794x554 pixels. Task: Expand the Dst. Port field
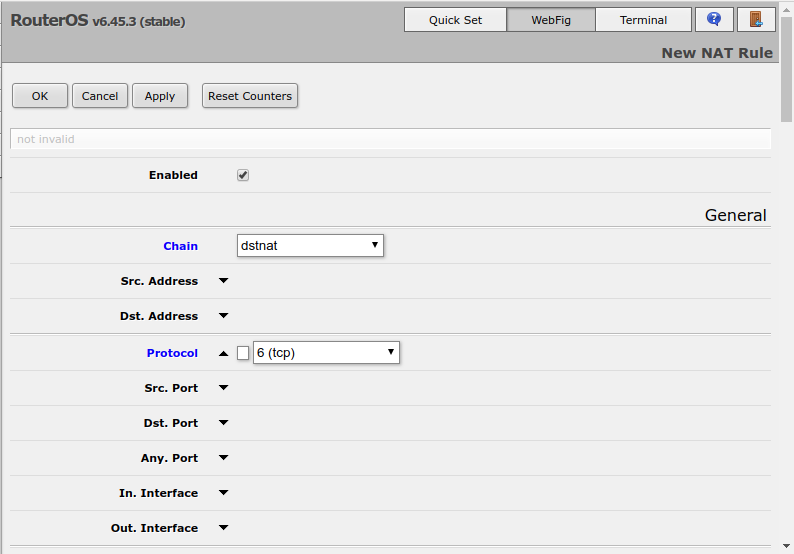coord(223,422)
